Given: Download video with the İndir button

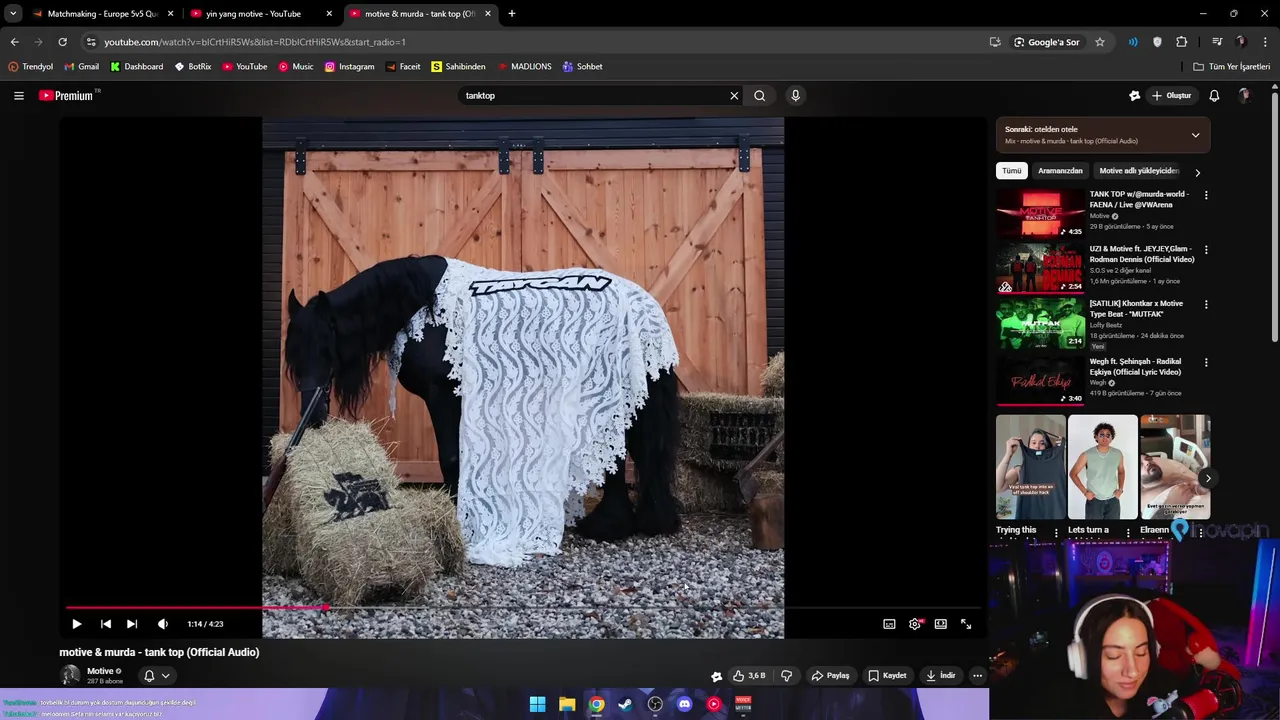Looking at the screenshot, I should (x=941, y=676).
